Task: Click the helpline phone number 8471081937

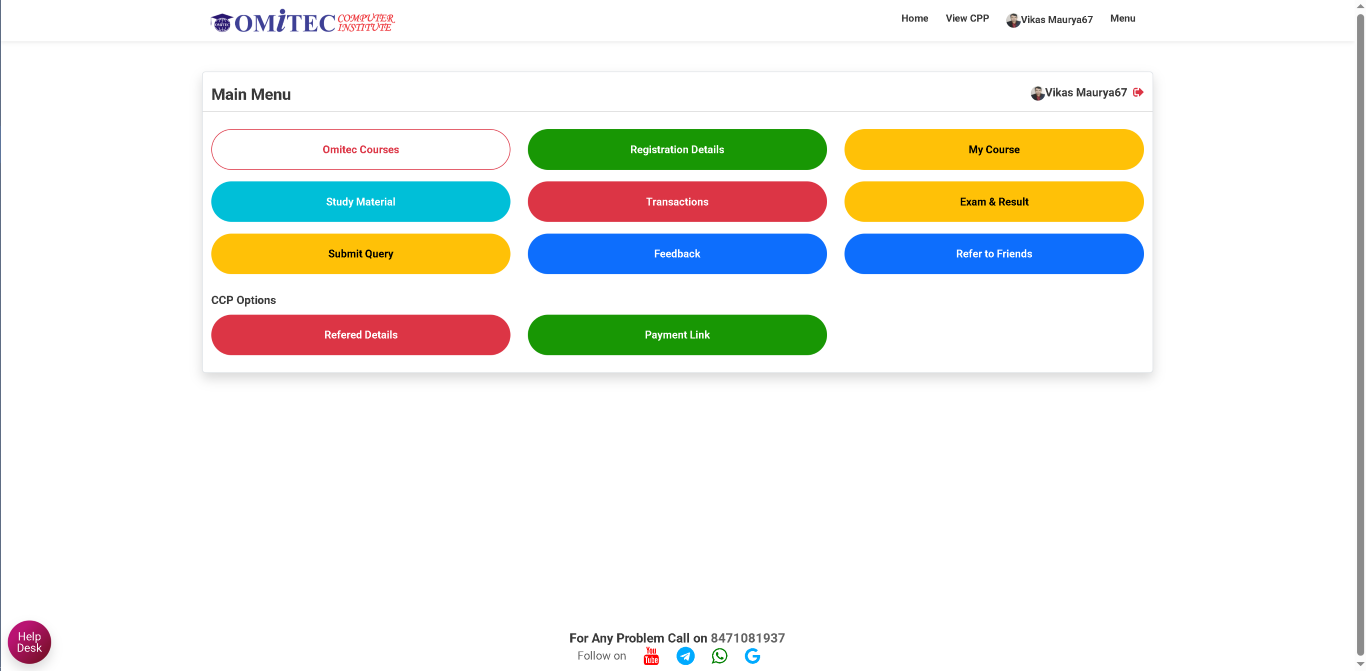Action: [x=747, y=638]
